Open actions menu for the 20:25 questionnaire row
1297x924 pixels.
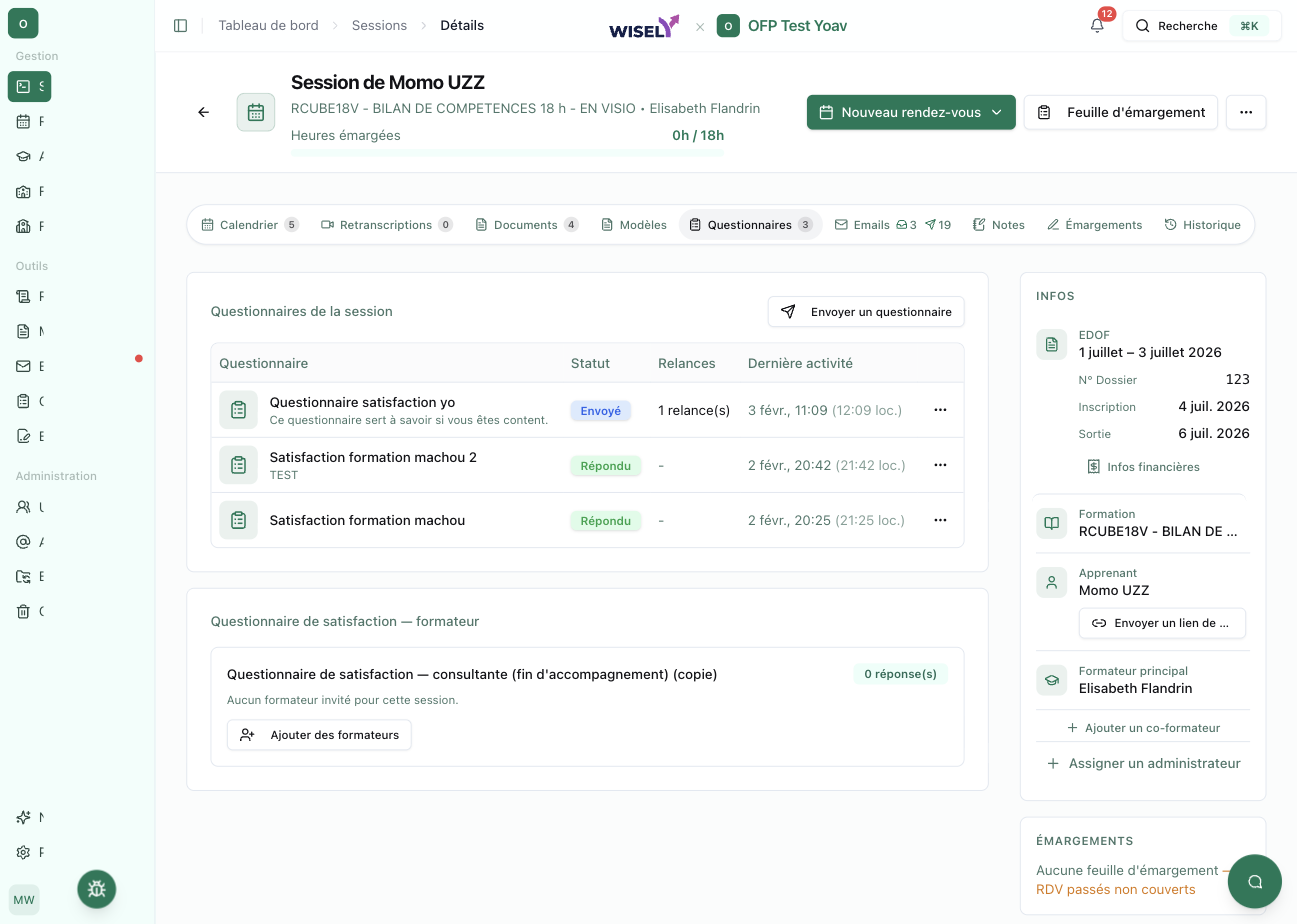pos(940,520)
